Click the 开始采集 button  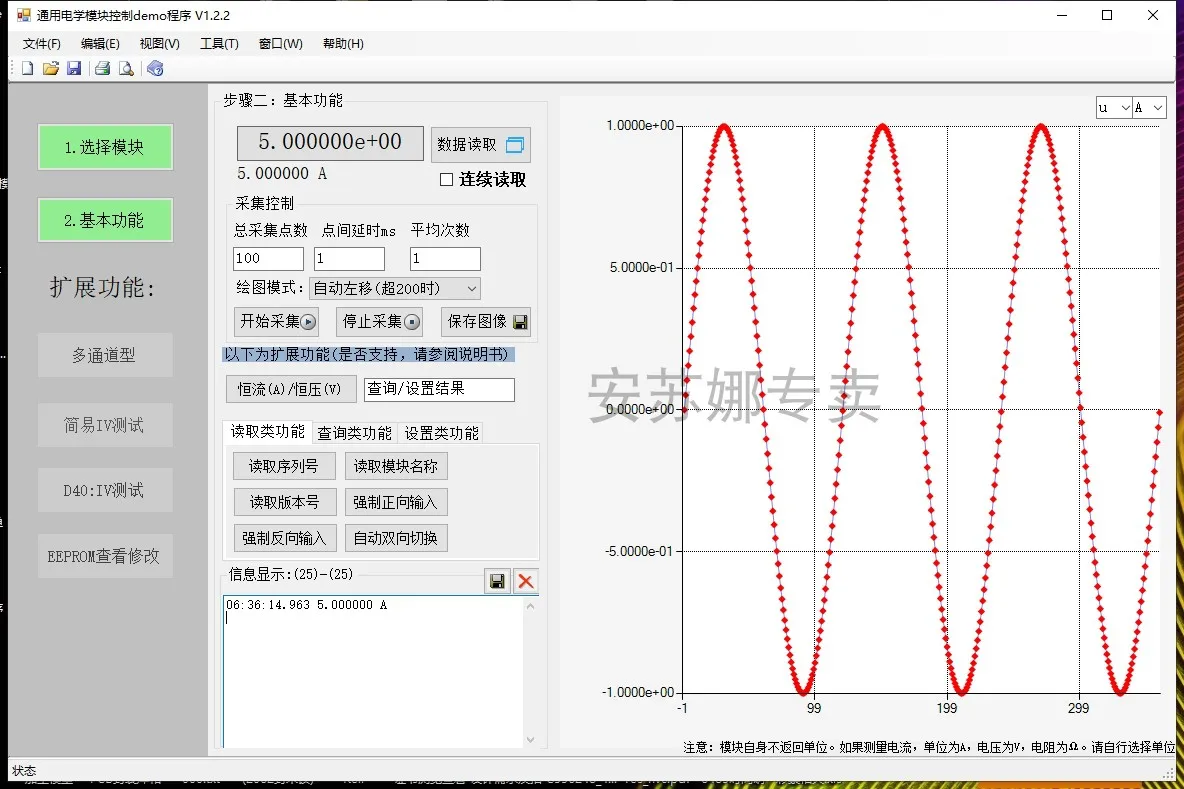pos(277,322)
